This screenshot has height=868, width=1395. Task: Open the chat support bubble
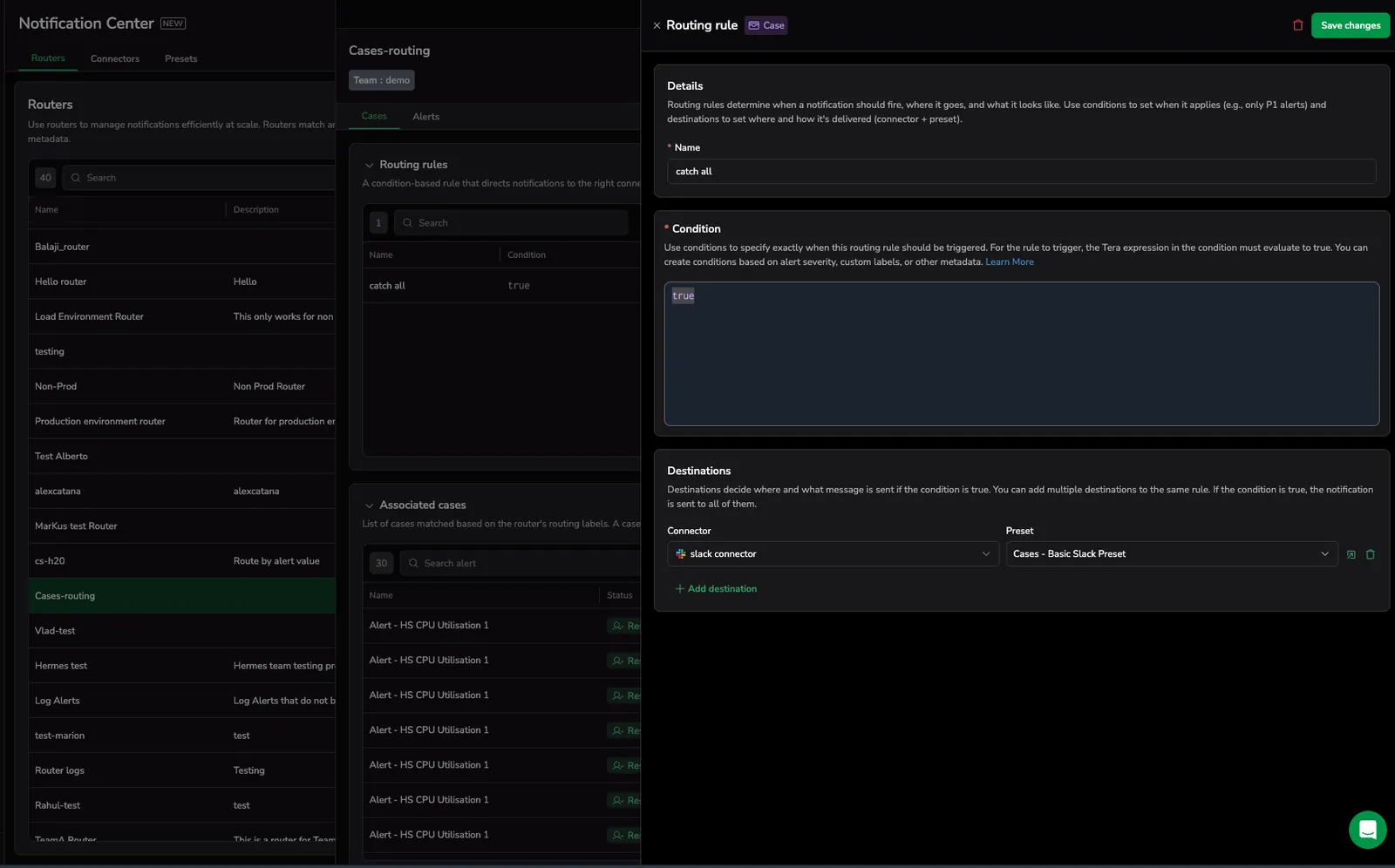(1367, 830)
